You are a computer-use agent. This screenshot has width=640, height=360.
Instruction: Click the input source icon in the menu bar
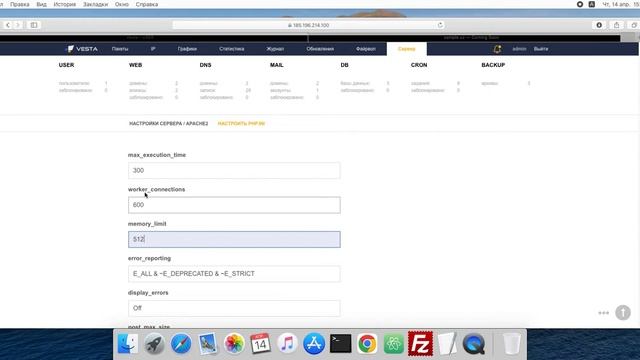pyautogui.click(x=591, y=4)
